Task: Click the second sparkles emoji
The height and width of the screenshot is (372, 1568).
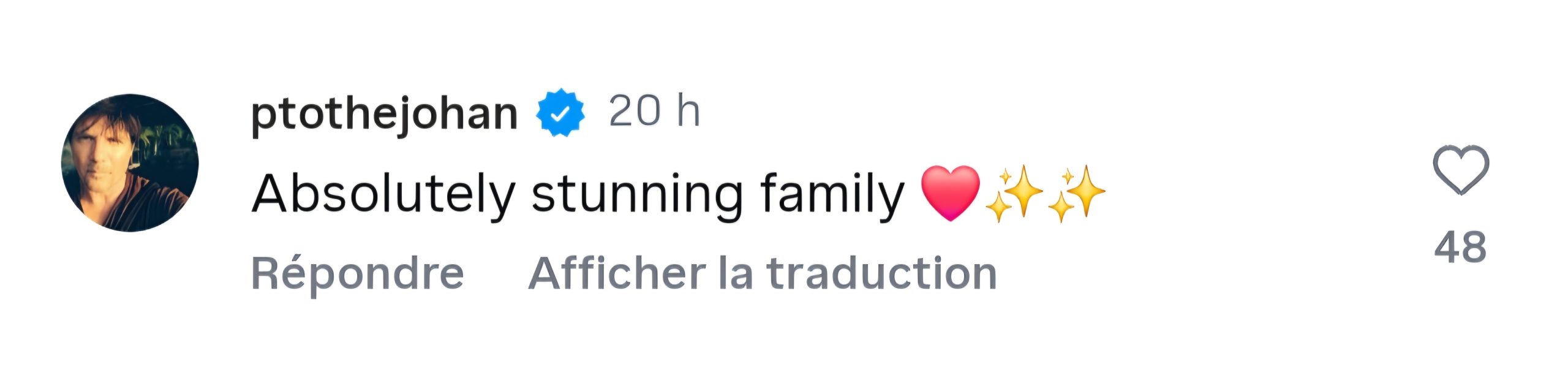Action: [x=1076, y=194]
